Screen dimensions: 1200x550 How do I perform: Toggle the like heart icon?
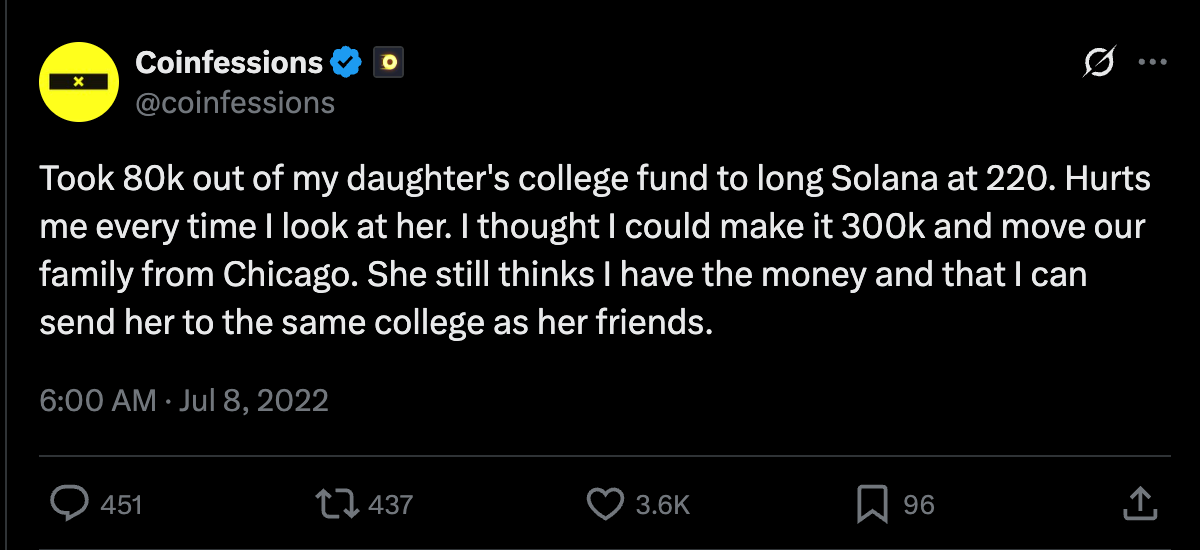tap(604, 504)
